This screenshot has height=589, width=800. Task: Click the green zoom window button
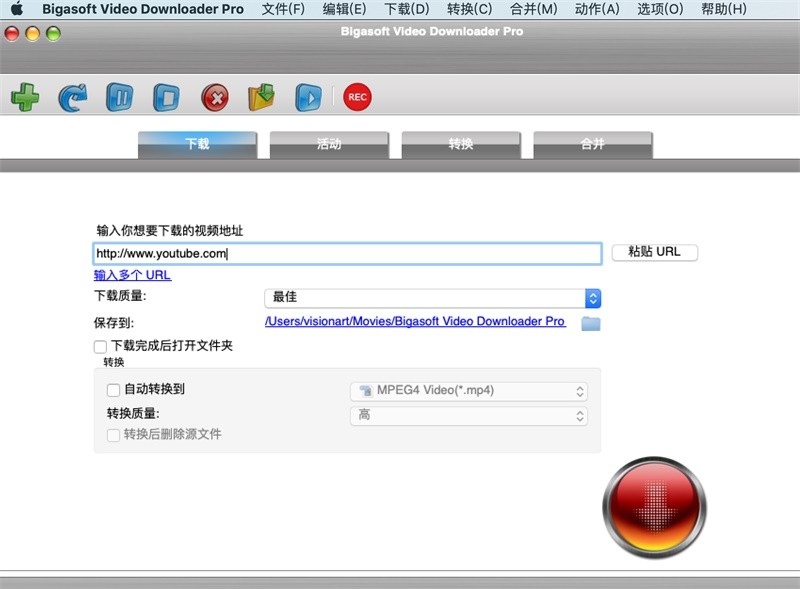tap(53, 34)
